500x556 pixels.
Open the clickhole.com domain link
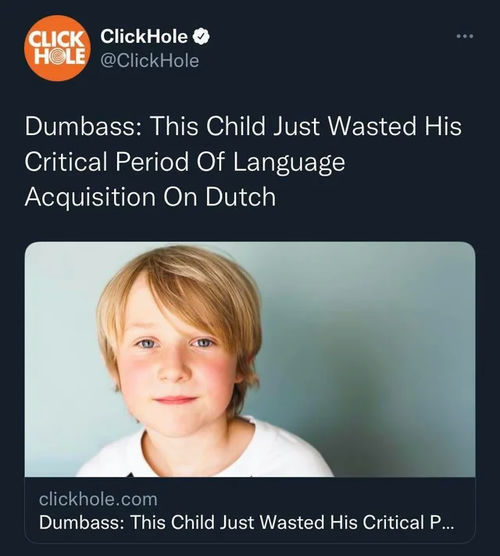[98, 499]
